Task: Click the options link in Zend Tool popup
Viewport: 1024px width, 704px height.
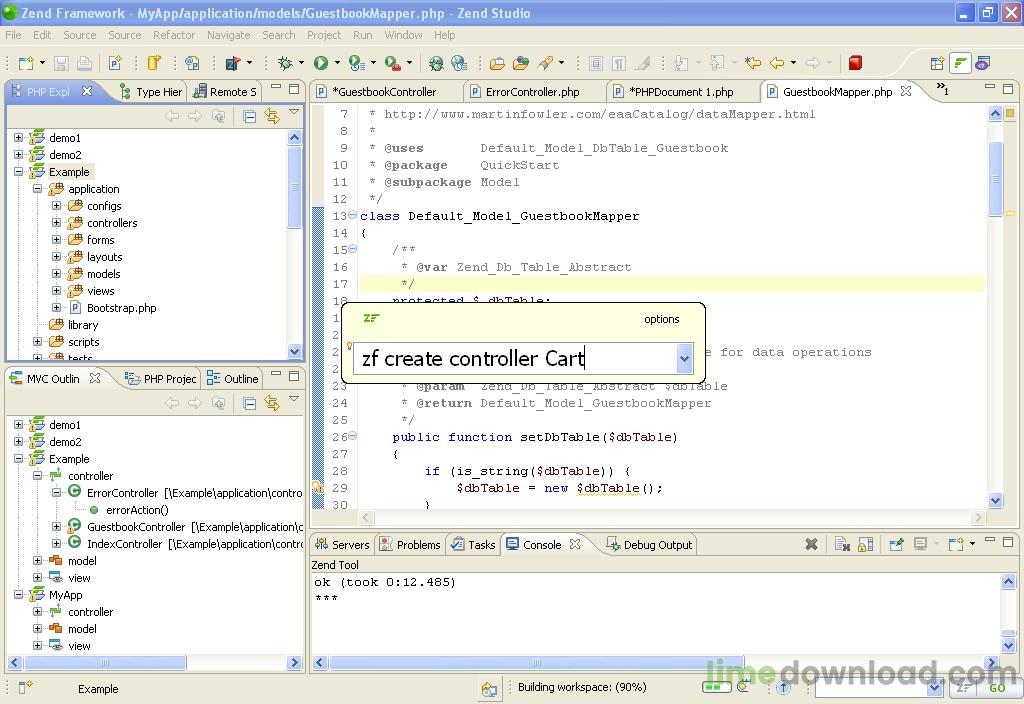Action: click(x=661, y=320)
